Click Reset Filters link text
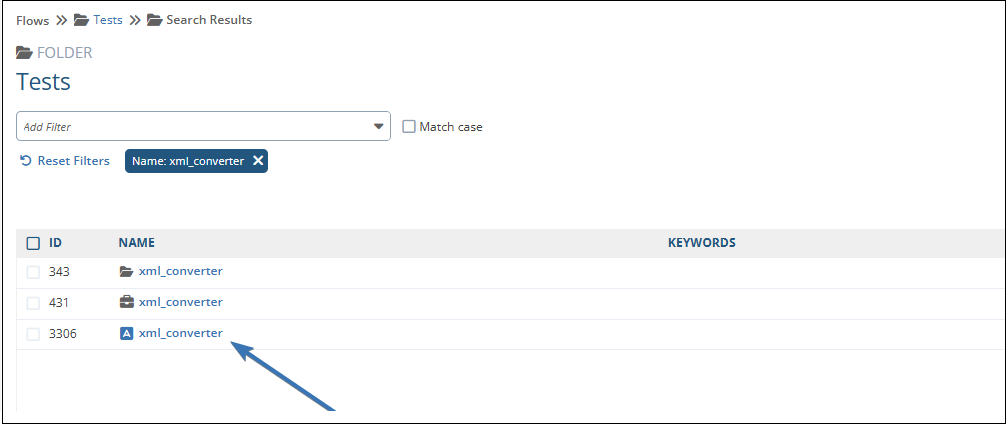Screen dimensions: 1006x424 pyautogui.click(x=73, y=161)
